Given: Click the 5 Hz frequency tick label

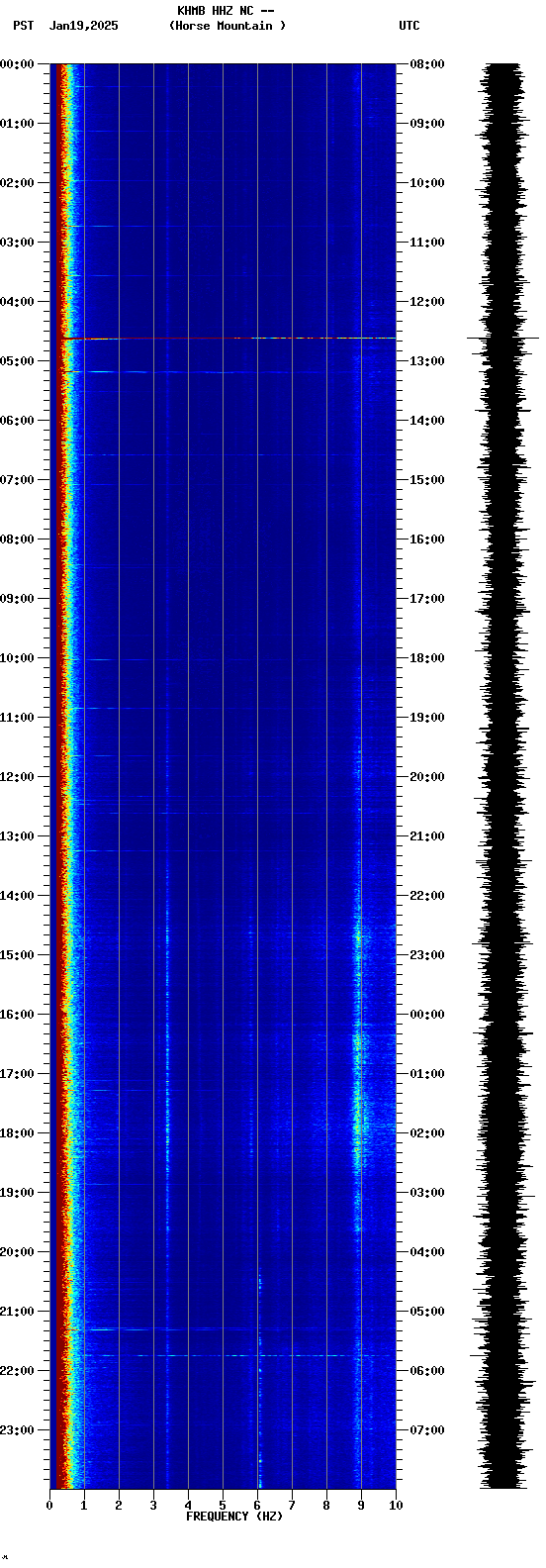Looking at the screenshot, I should [223, 1506].
